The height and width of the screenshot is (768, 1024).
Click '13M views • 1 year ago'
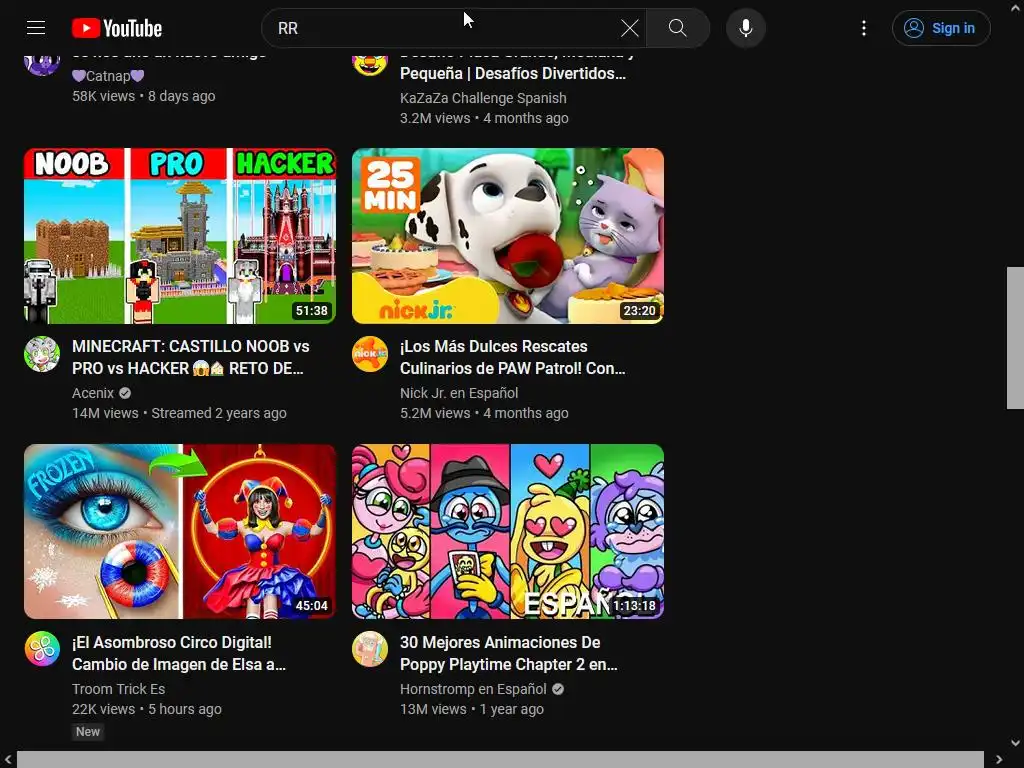pyautogui.click(x=472, y=709)
